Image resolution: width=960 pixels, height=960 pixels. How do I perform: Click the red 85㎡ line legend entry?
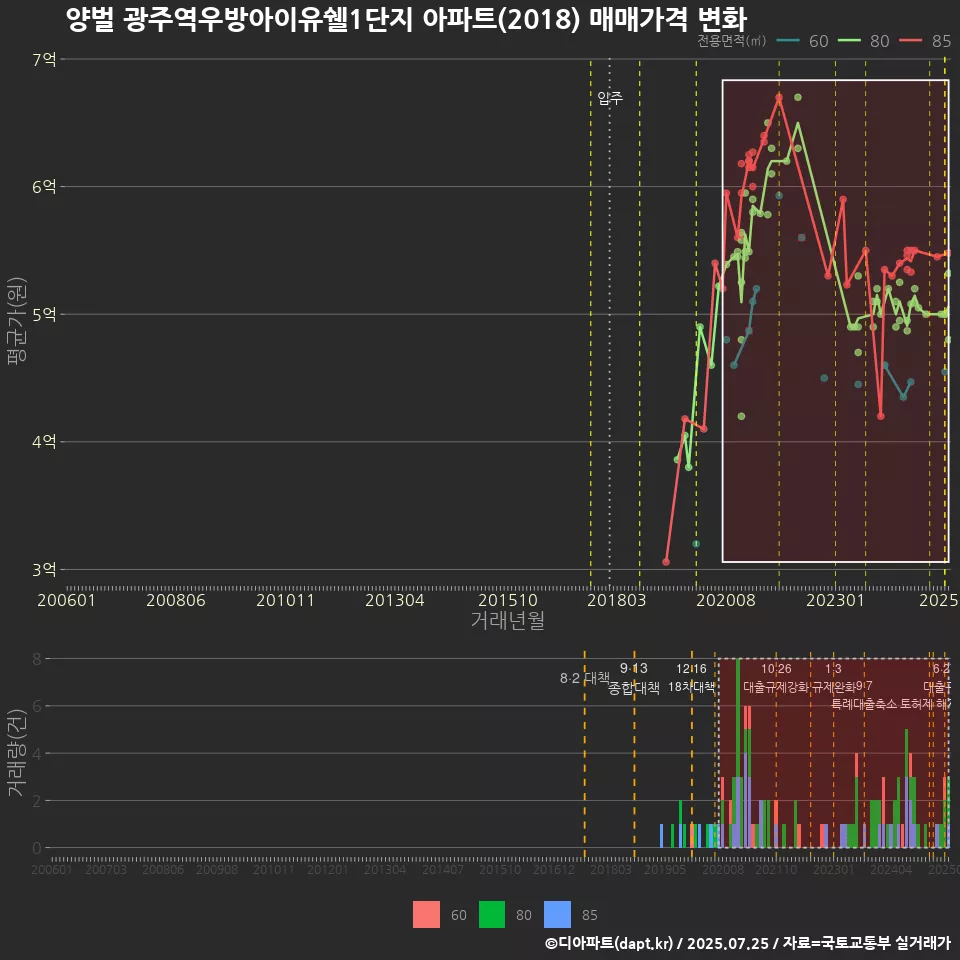click(x=924, y=41)
